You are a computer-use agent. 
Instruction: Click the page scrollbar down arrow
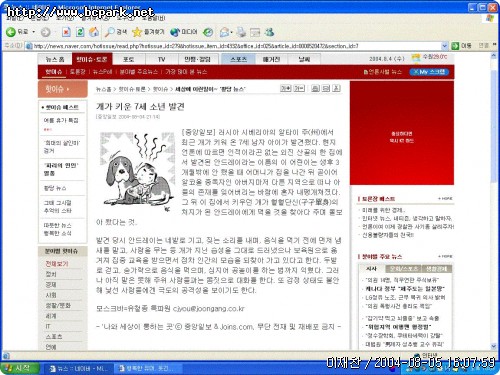click(494, 346)
